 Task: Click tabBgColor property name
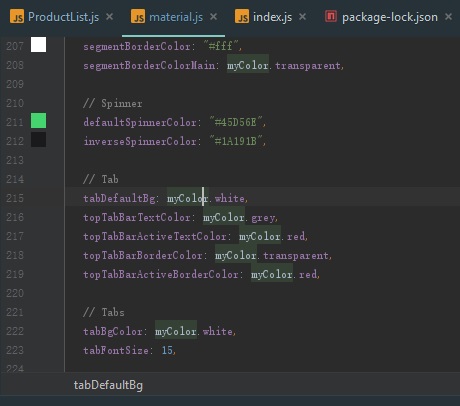click(x=113, y=331)
